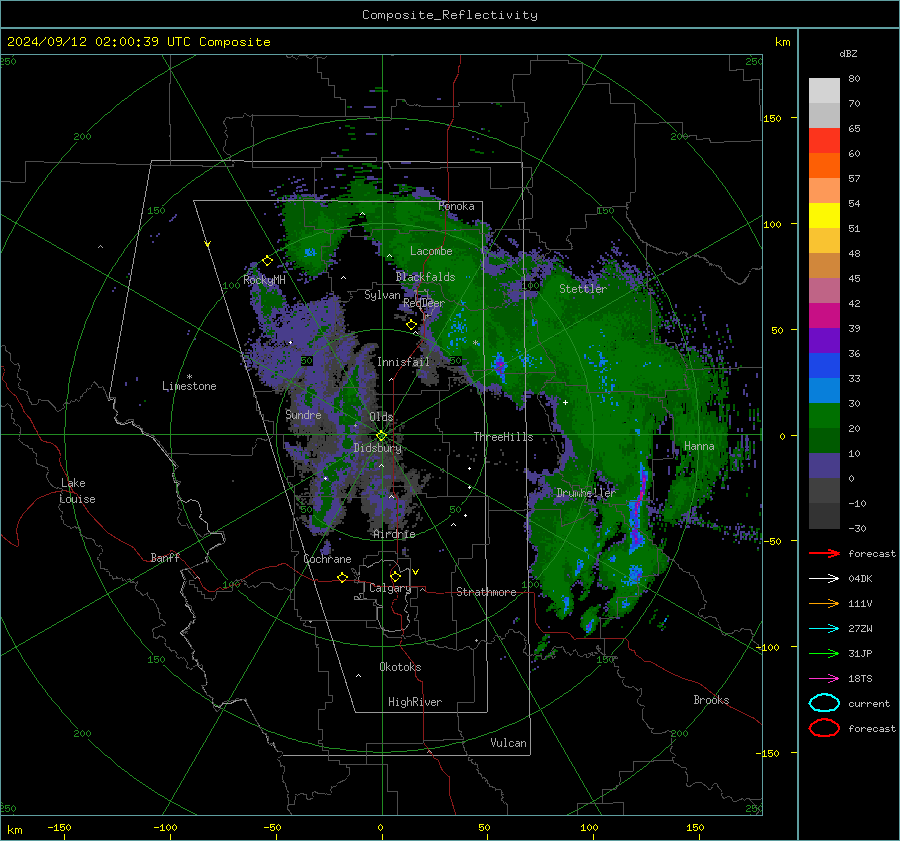
Task: Click the Brooks city label
Action: coord(711,700)
